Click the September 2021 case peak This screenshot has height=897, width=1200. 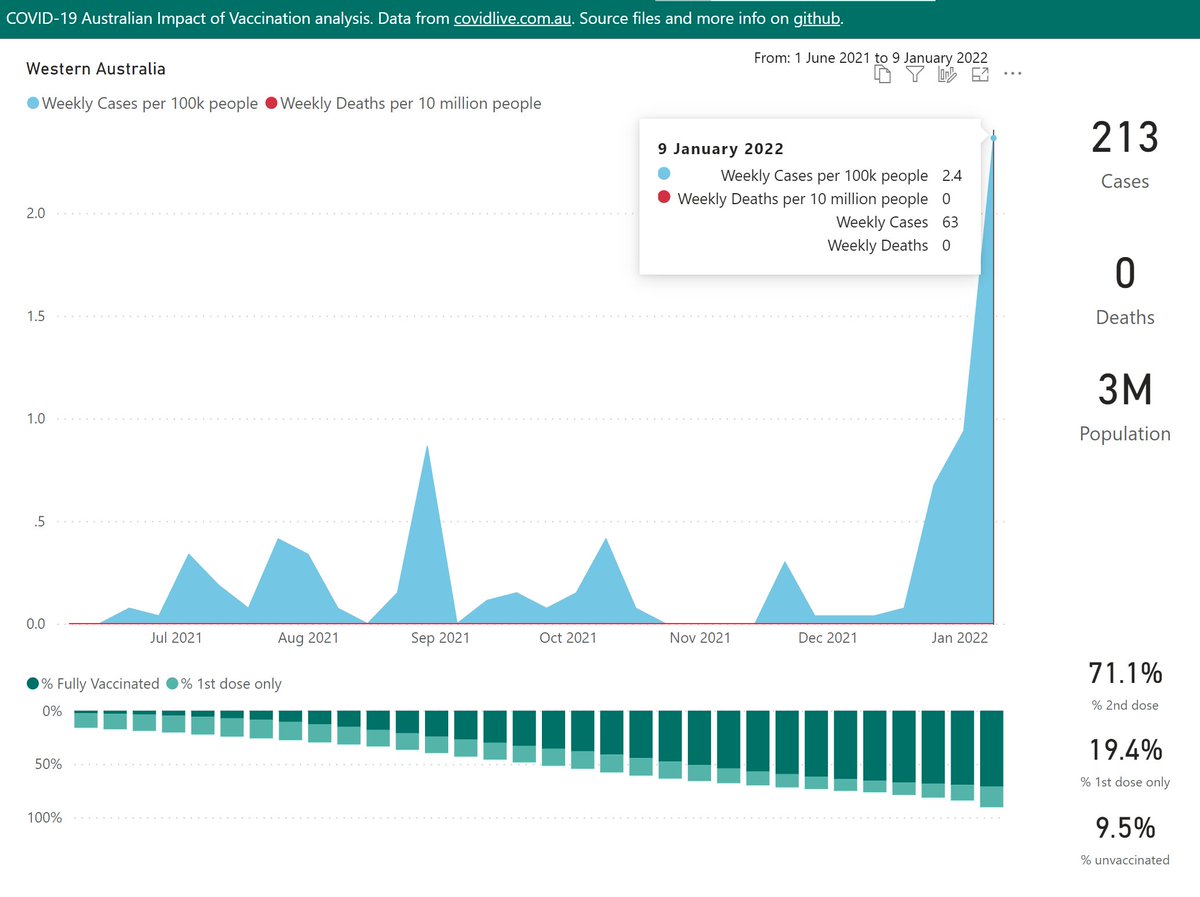428,447
